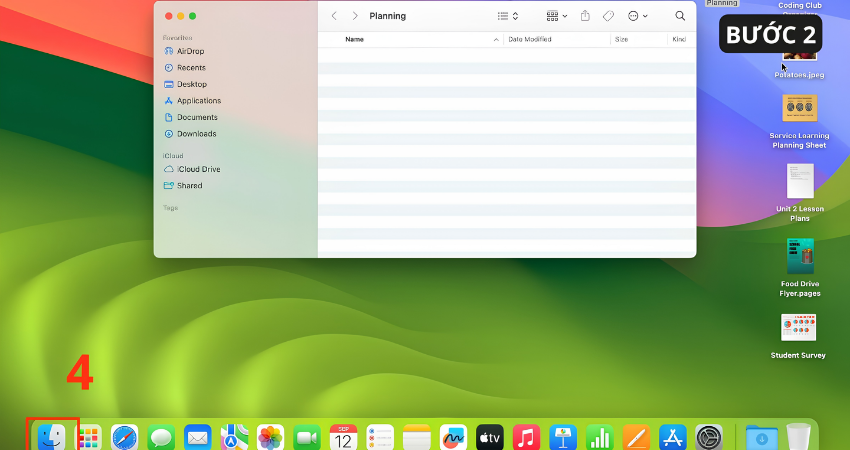Open Messages in the Dock
The image size is (850, 450).
[x=161, y=437]
